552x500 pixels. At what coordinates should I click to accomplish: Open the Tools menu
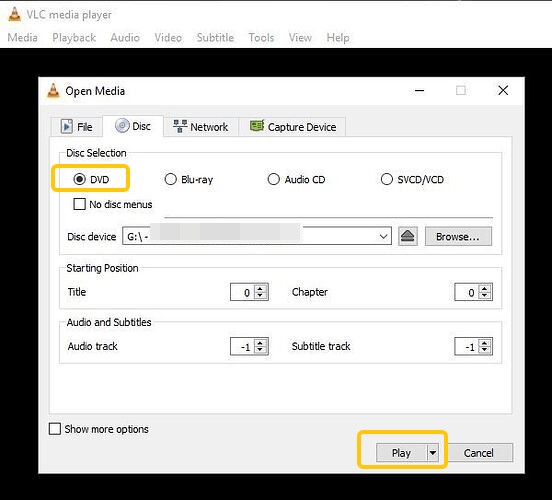point(261,37)
